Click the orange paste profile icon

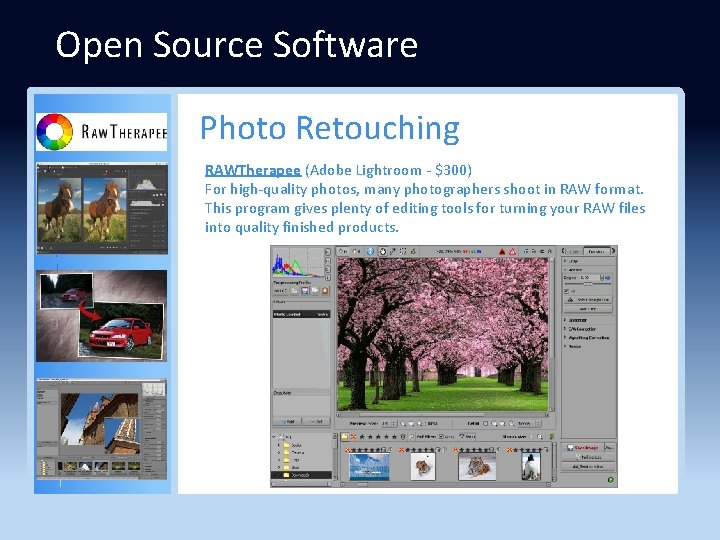coord(325,291)
